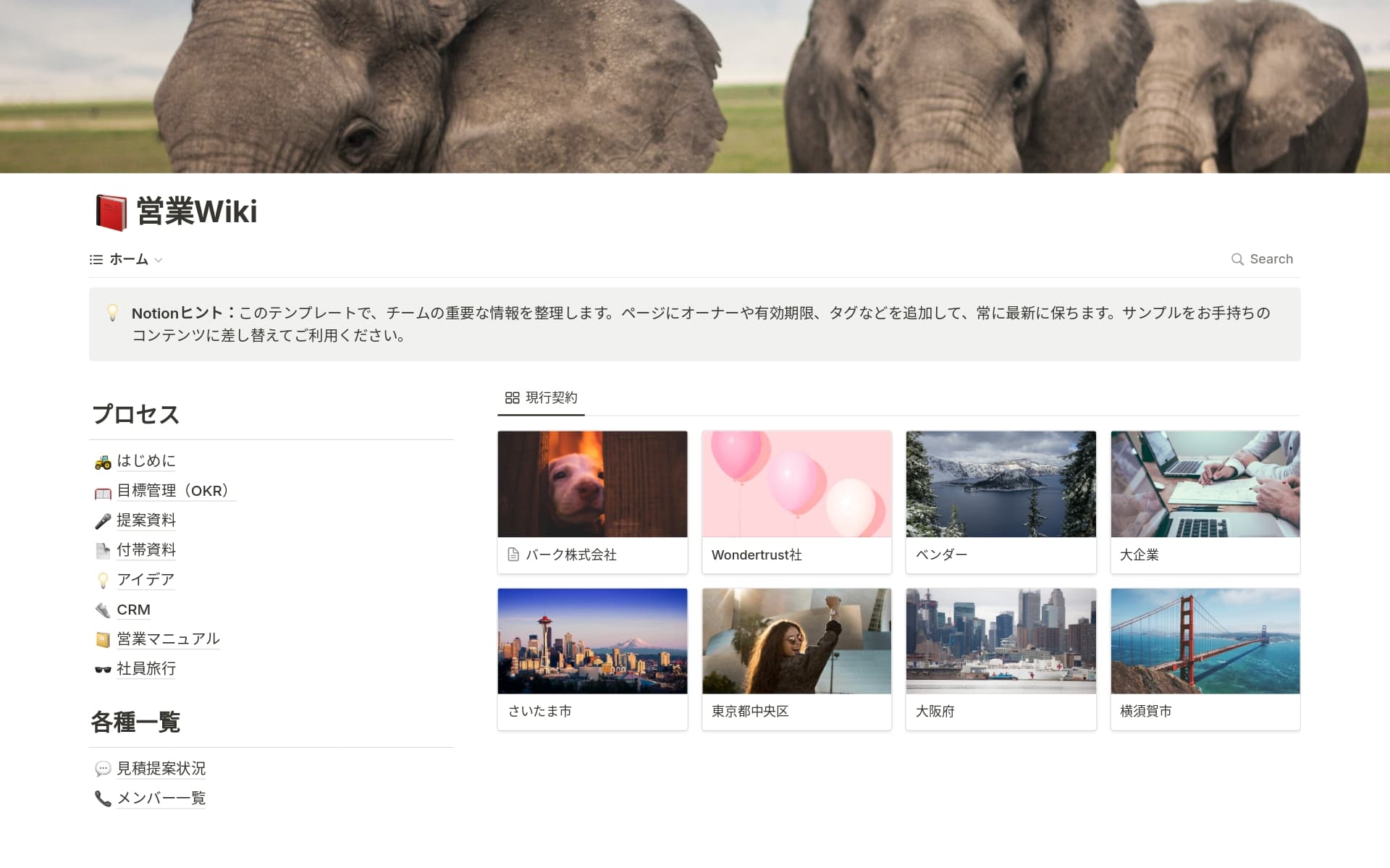Viewport: 1390px width, 868px height.
Task: Click the page icon on バーク株式会社 card
Action: click(x=513, y=555)
